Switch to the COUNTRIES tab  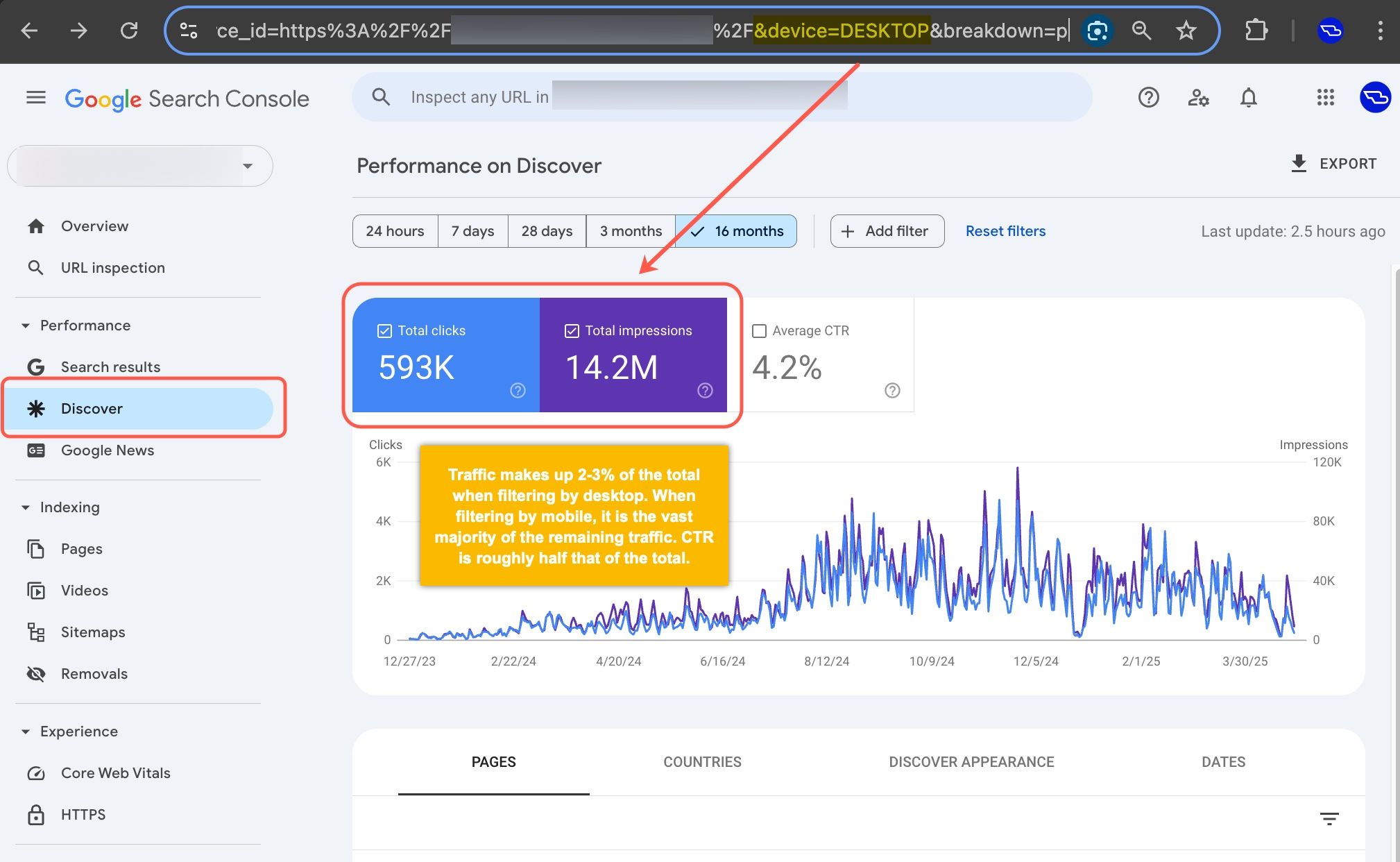coord(702,761)
